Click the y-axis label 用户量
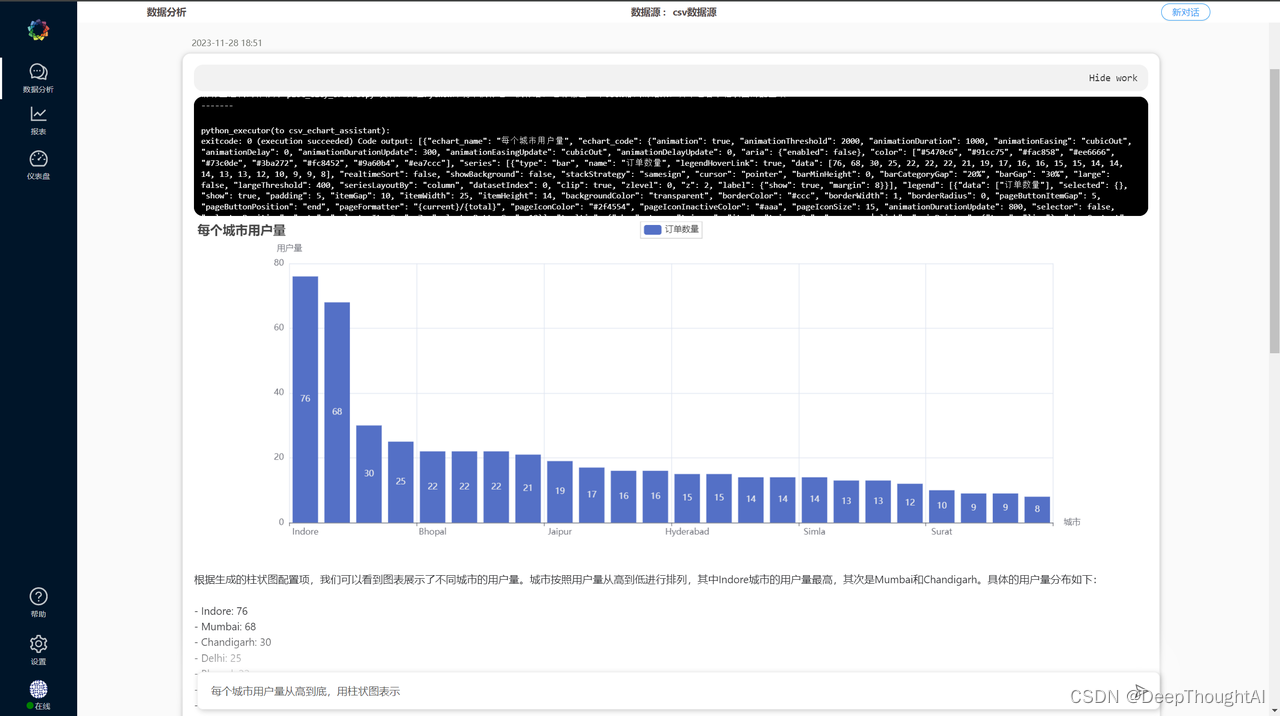This screenshot has width=1280, height=716. coord(289,248)
